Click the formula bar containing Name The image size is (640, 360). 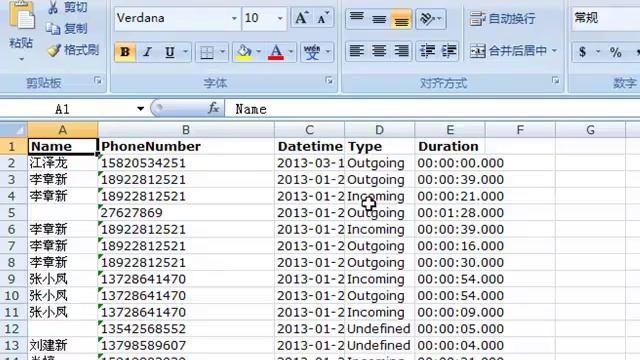coord(432,109)
